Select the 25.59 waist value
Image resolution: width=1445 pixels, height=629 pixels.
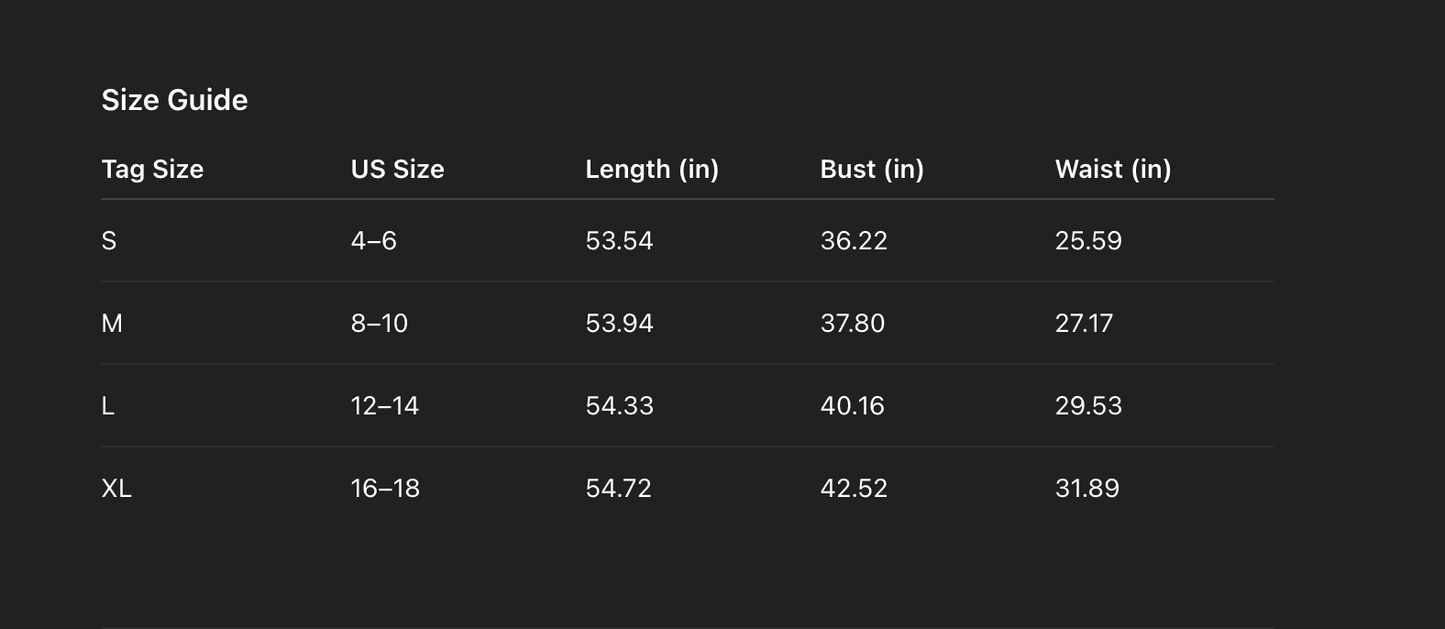pyautogui.click(x=1088, y=241)
